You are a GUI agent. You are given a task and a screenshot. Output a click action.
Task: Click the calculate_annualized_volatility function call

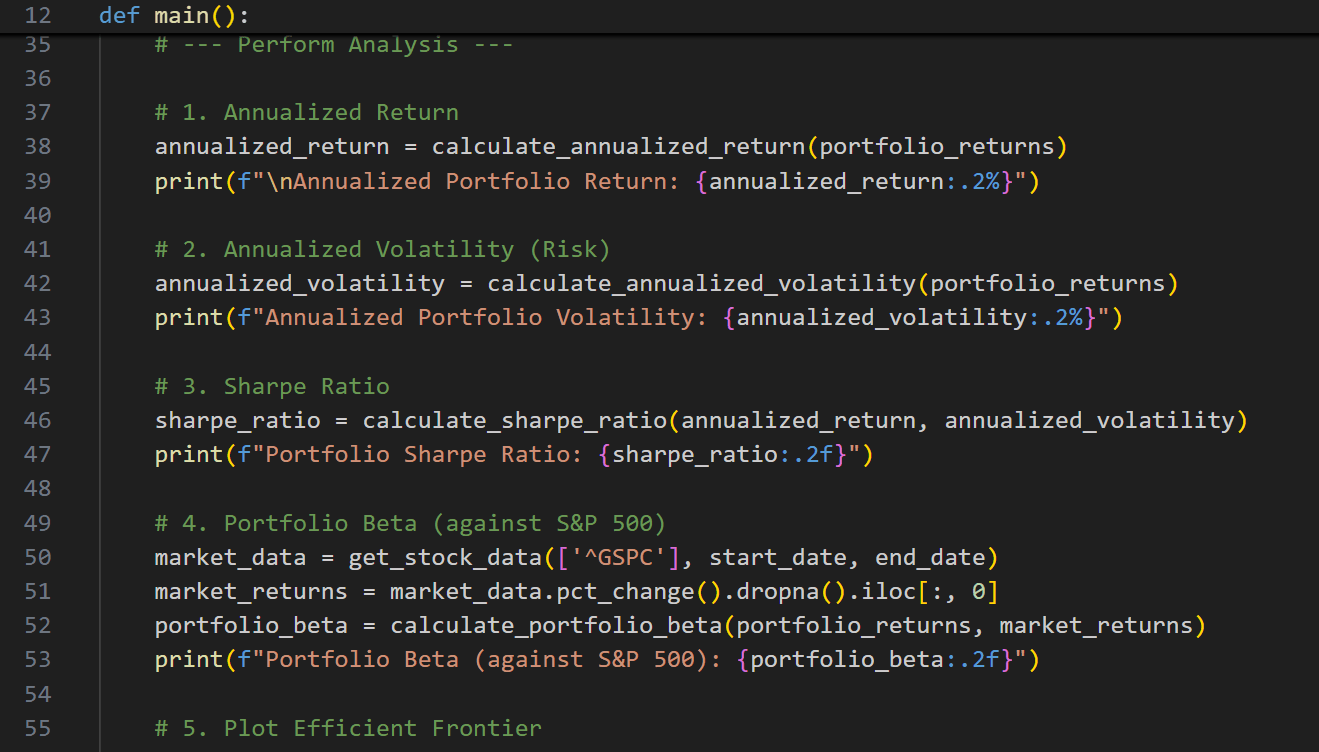[701, 284]
